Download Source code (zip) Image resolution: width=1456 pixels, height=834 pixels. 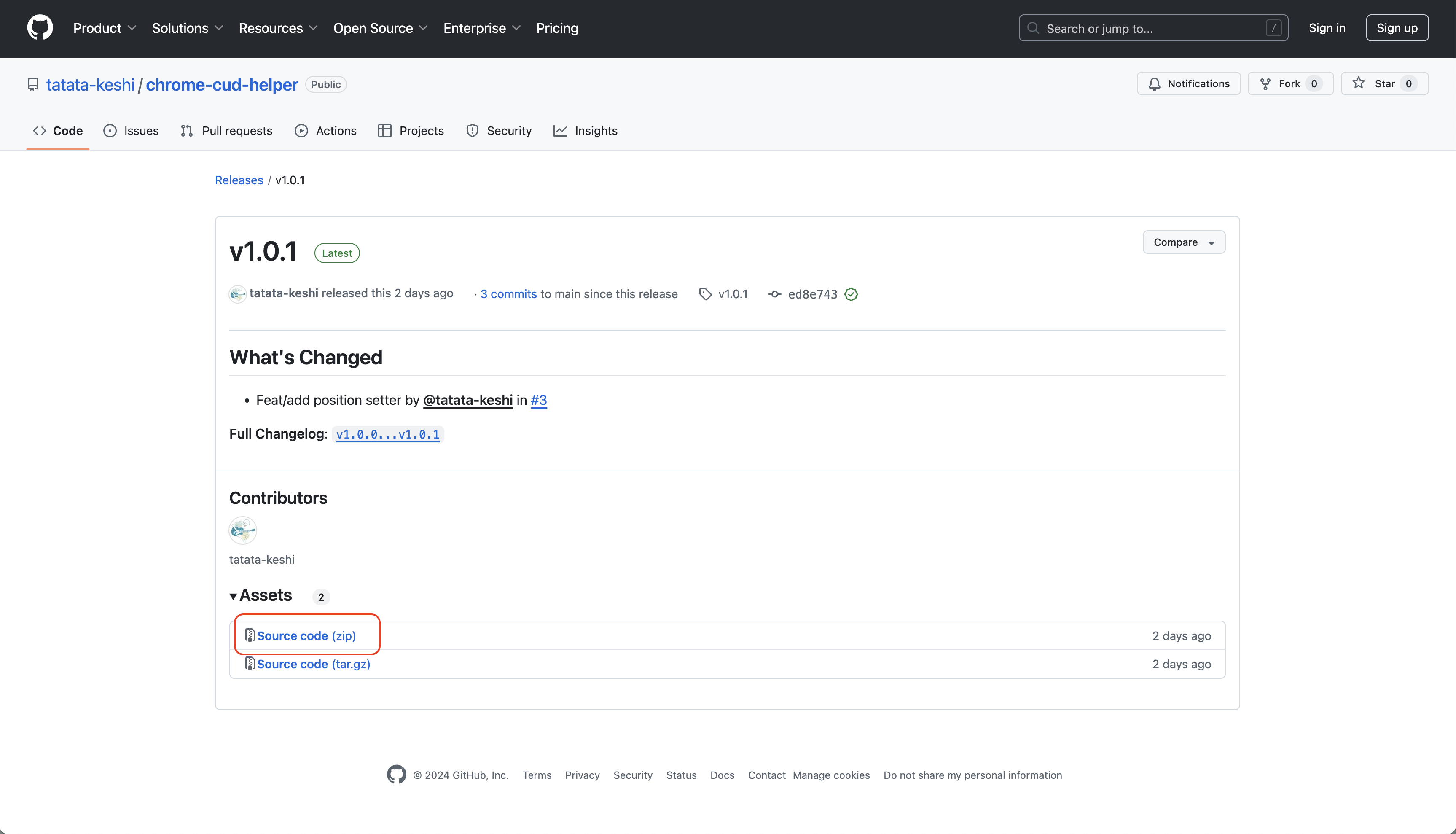(x=306, y=636)
